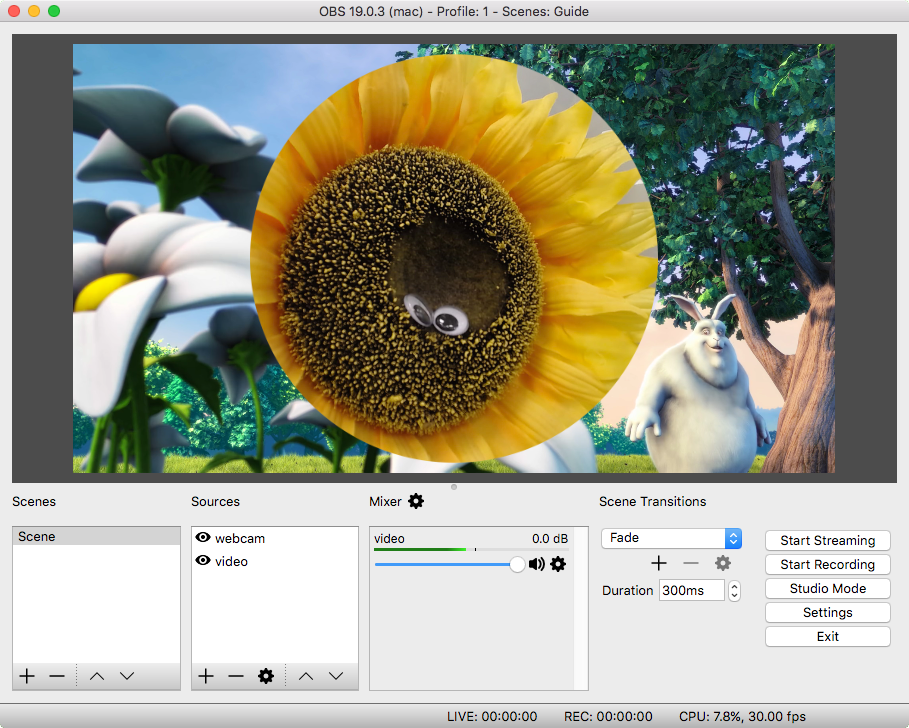Click the video volume slider handle
This screenshot has width=909, height=728.
(x=517, y=564)
